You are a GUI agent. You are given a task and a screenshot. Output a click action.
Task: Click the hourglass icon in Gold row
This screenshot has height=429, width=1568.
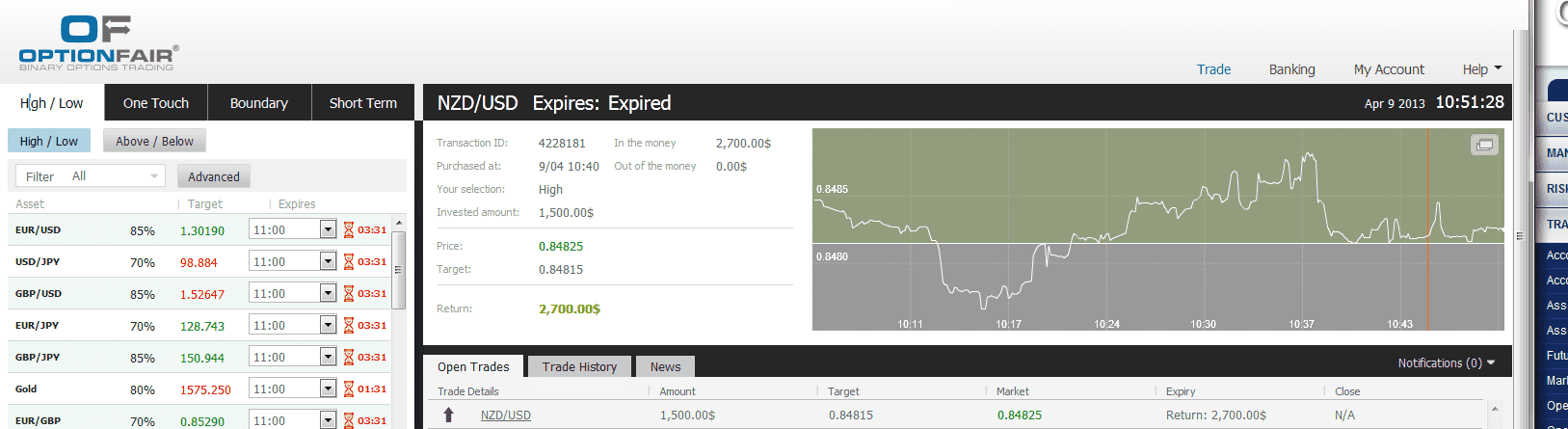tap(349, 389)
